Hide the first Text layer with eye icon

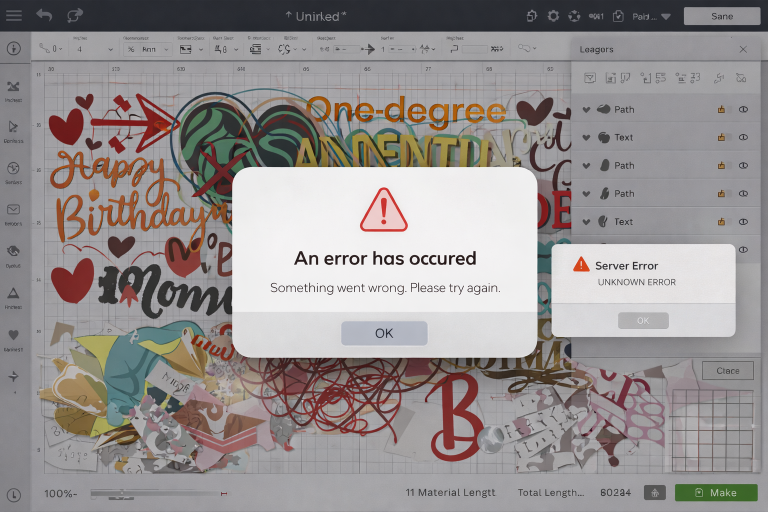pyautogui.click(x=743, y=138)
